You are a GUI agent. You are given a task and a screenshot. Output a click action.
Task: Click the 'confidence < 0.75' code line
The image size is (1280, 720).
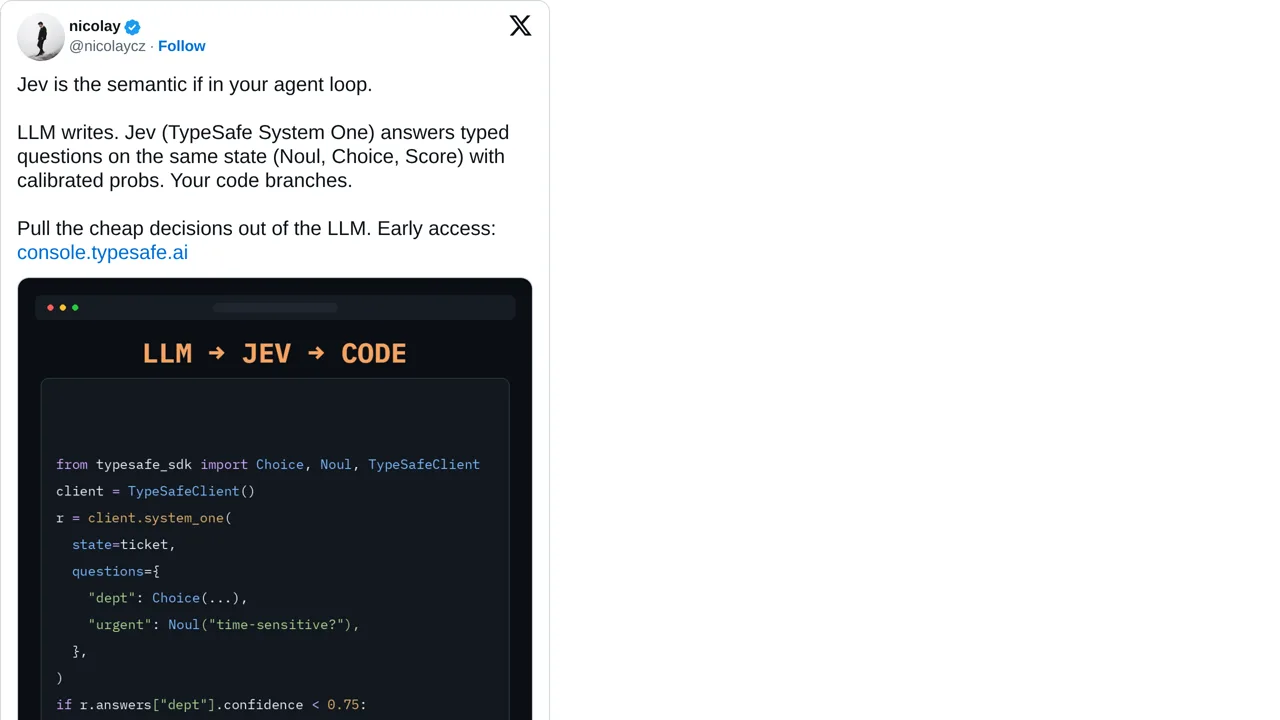tap(211, 705)
